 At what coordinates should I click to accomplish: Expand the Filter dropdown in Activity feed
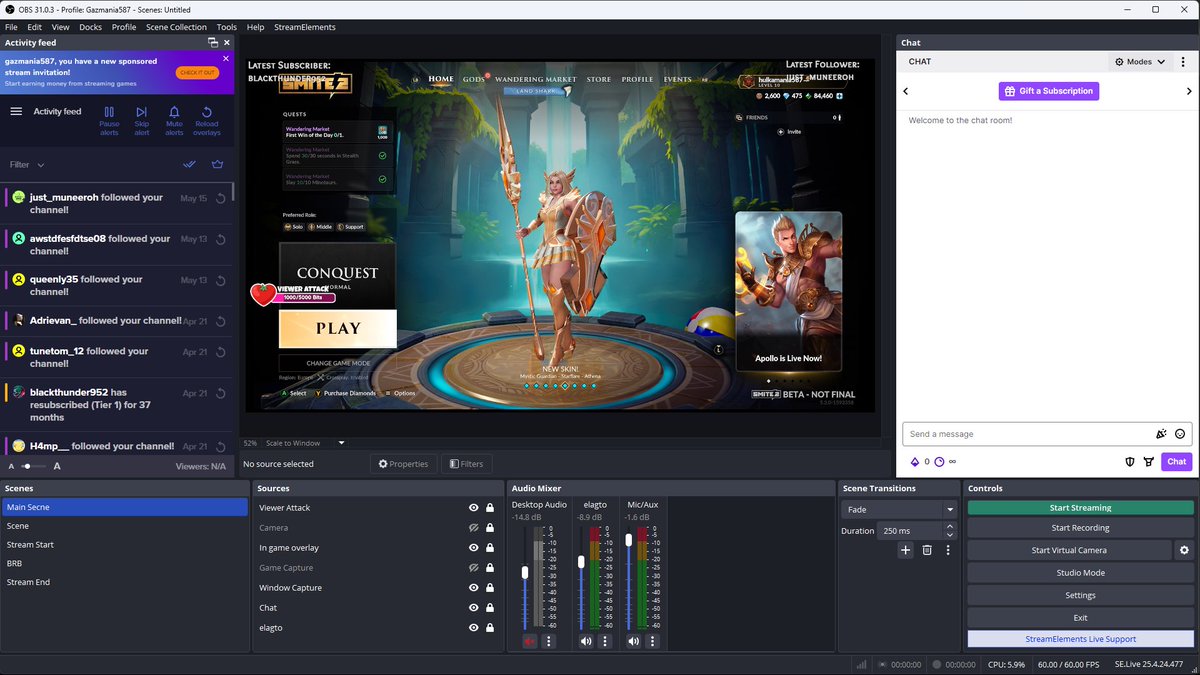[x=27, y=164]
